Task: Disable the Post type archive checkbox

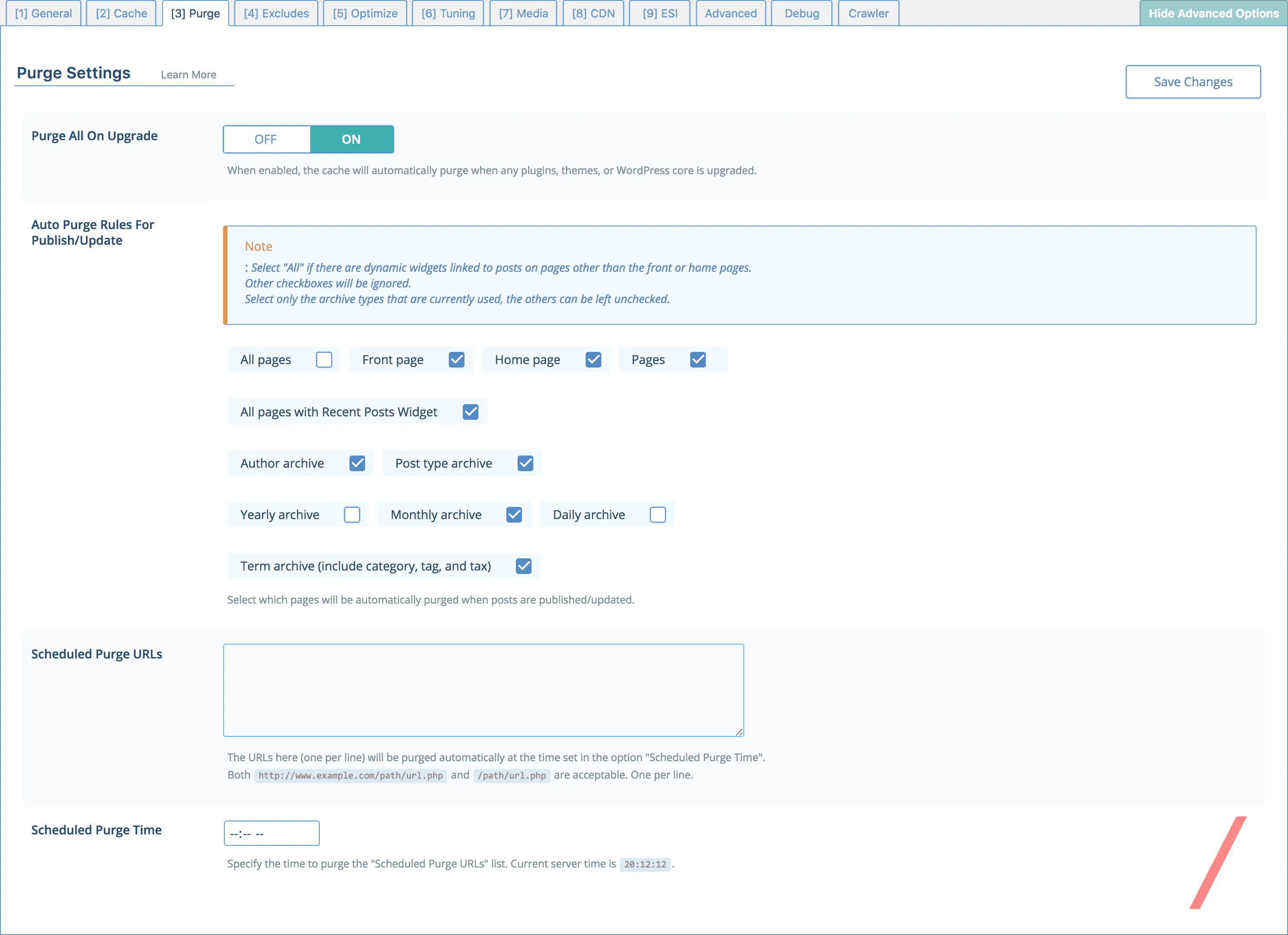Action: click(525, 463)
